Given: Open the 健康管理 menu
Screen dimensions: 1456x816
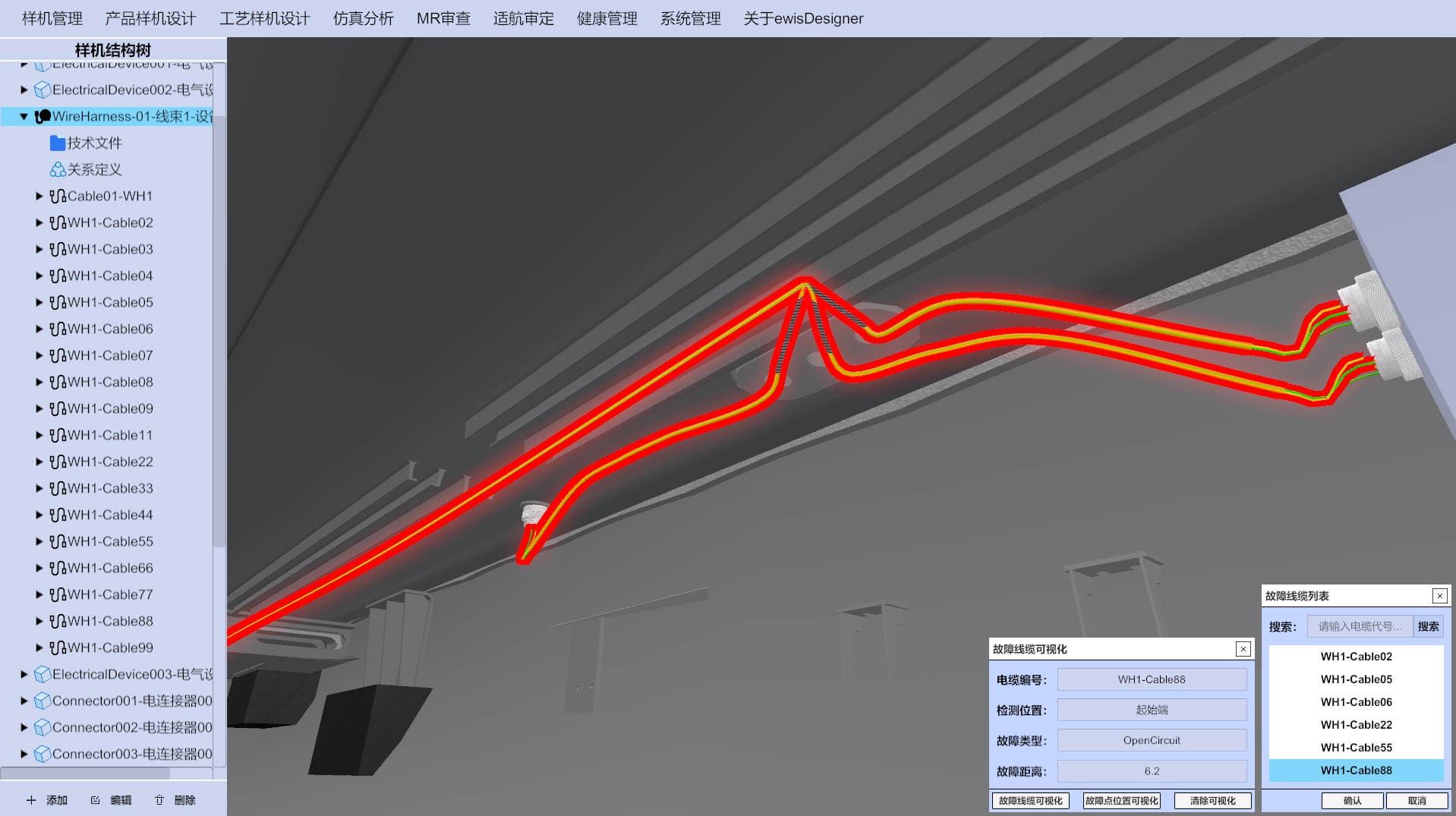Looking at the screenshot, I should tap(607, 18).
